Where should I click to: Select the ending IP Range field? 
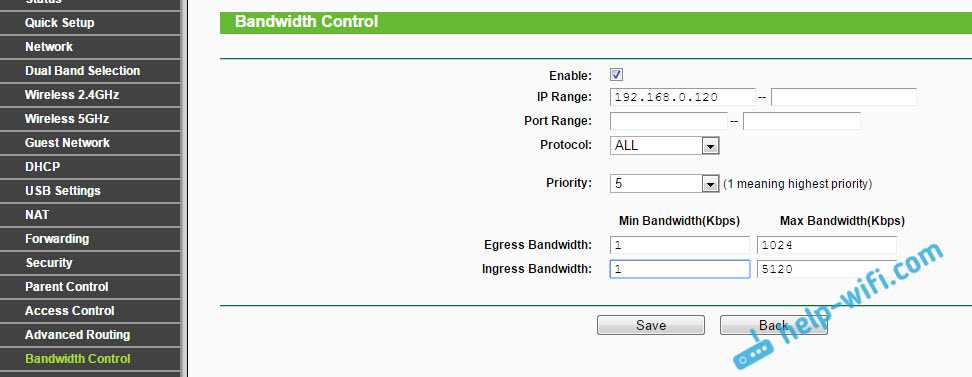[844, 97]
